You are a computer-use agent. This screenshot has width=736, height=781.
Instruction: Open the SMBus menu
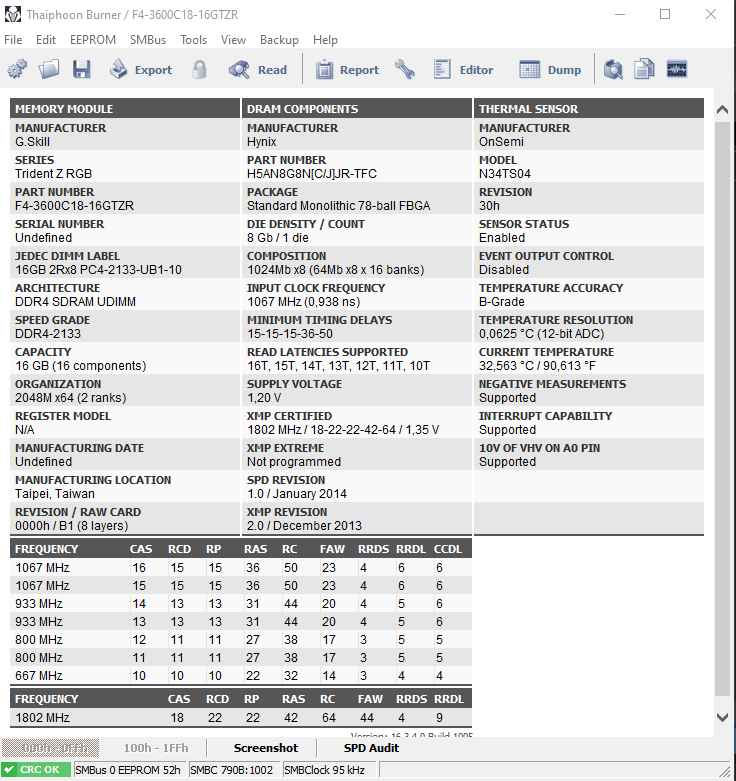click(x=148, y=40)
